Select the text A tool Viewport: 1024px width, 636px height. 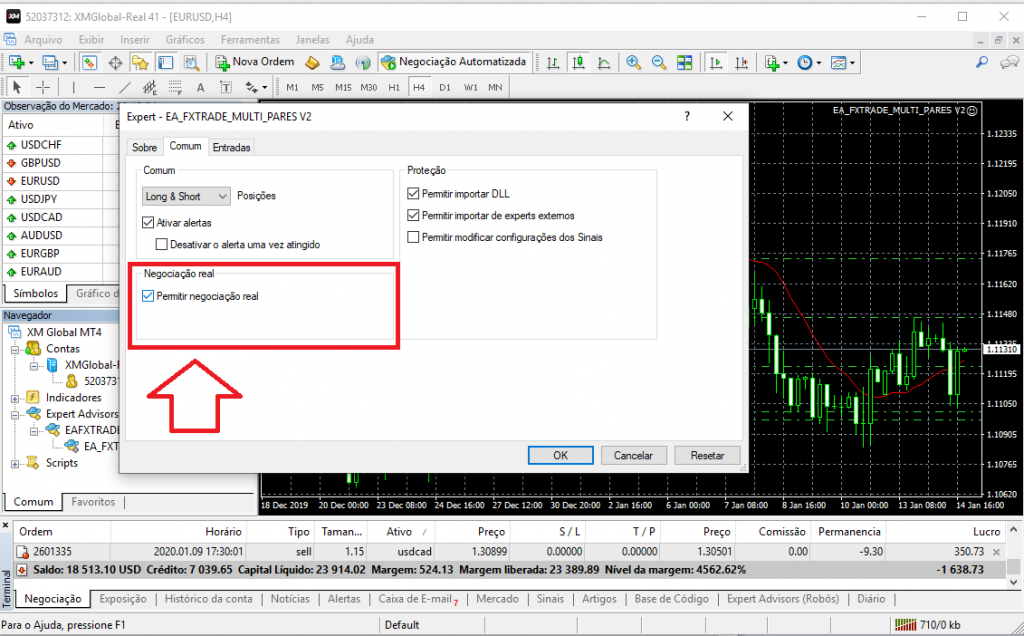point(200,87)
